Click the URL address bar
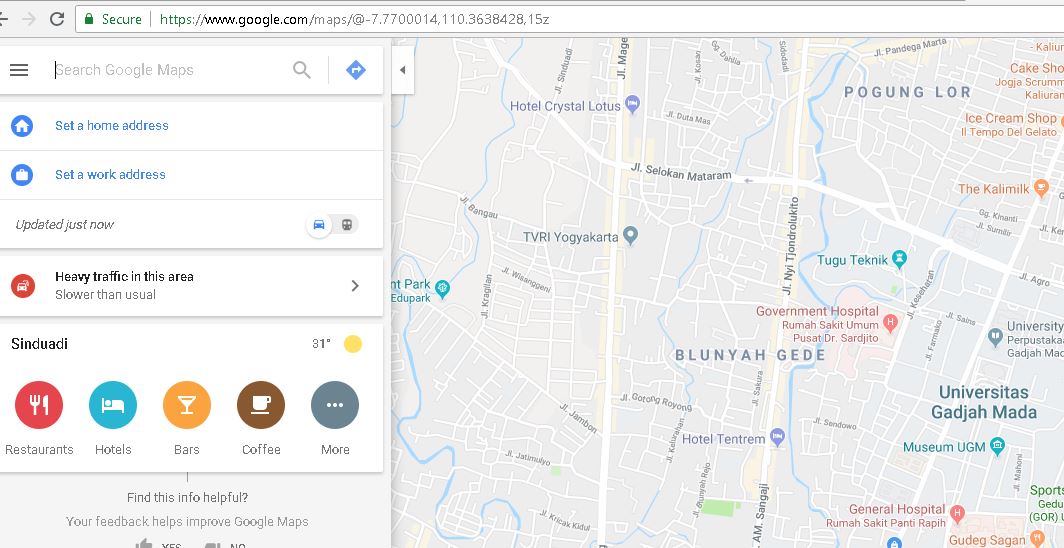Viewport: 1064px width, 548px height. tap(569, 19)
